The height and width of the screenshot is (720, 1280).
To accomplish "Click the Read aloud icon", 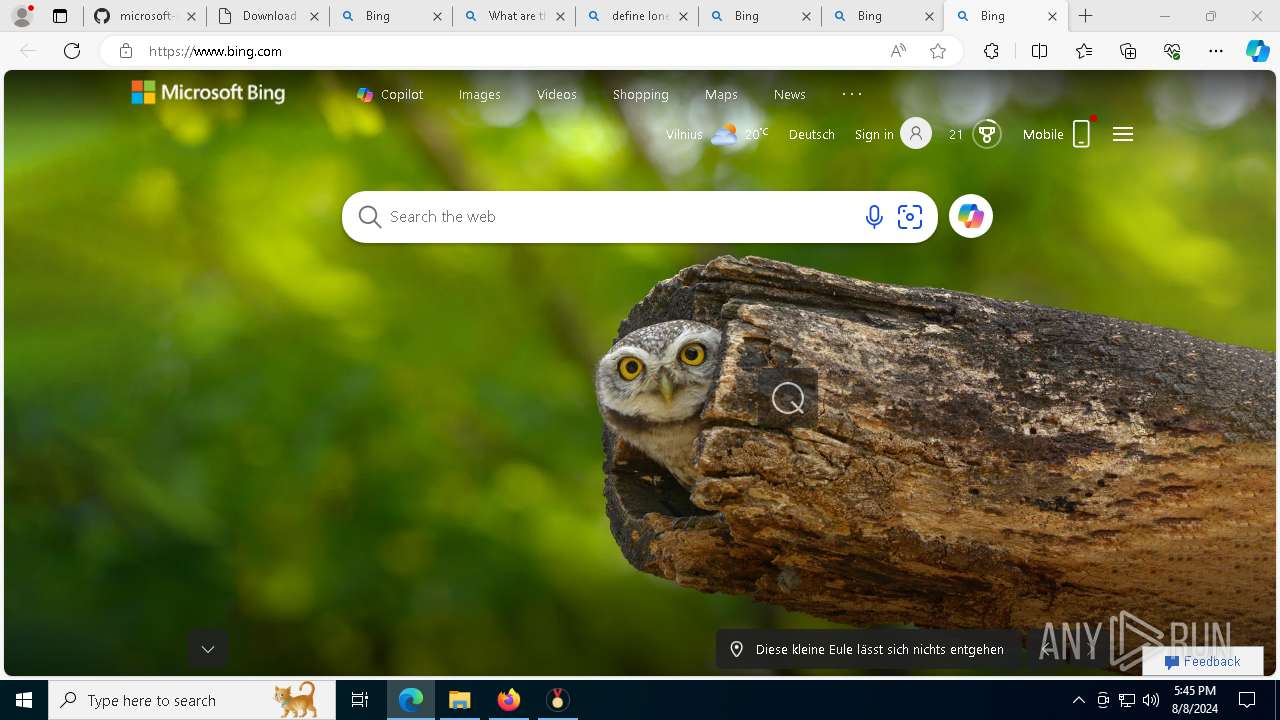I will 898,51.
